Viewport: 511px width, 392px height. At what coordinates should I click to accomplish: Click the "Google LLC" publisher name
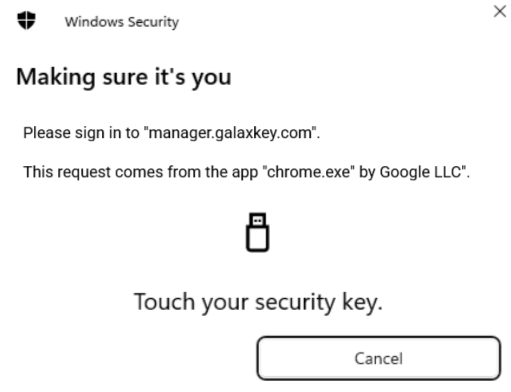point(420,172)
